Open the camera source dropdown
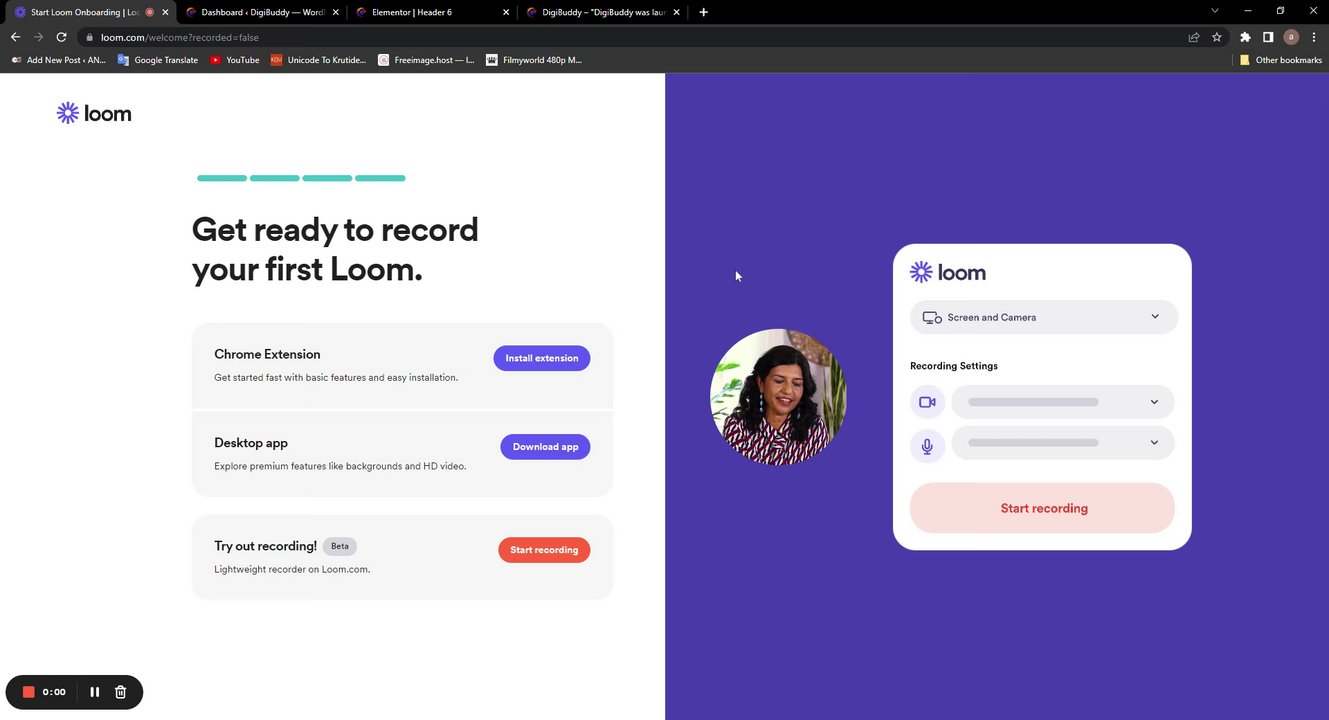The image size is (1329, 720). [1062, 402]
